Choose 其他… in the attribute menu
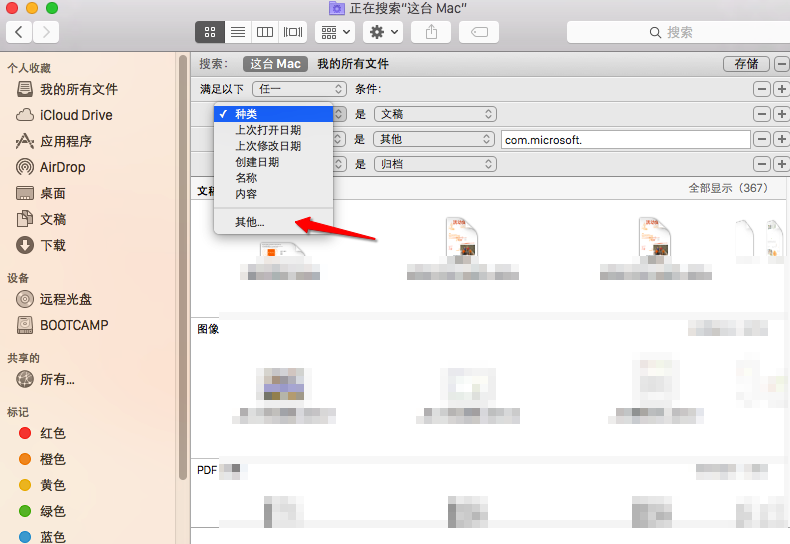The width and height of the screenshot is (790, 544). point(273,222)
